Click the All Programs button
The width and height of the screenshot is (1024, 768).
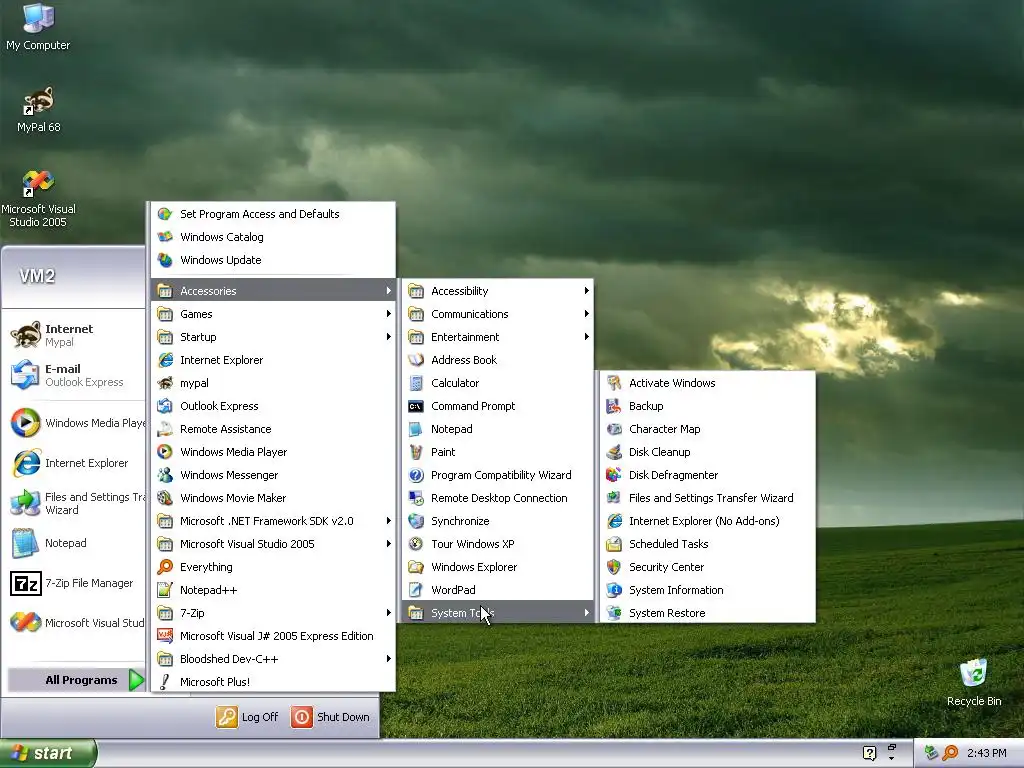(76, 680)
